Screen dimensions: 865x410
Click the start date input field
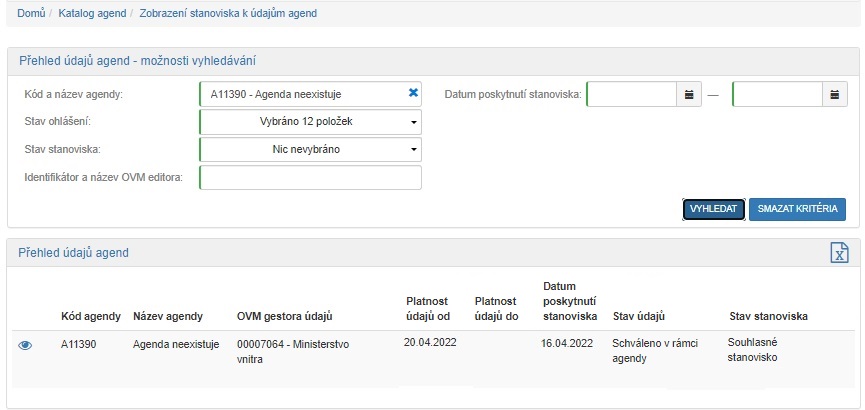point(632,95)
